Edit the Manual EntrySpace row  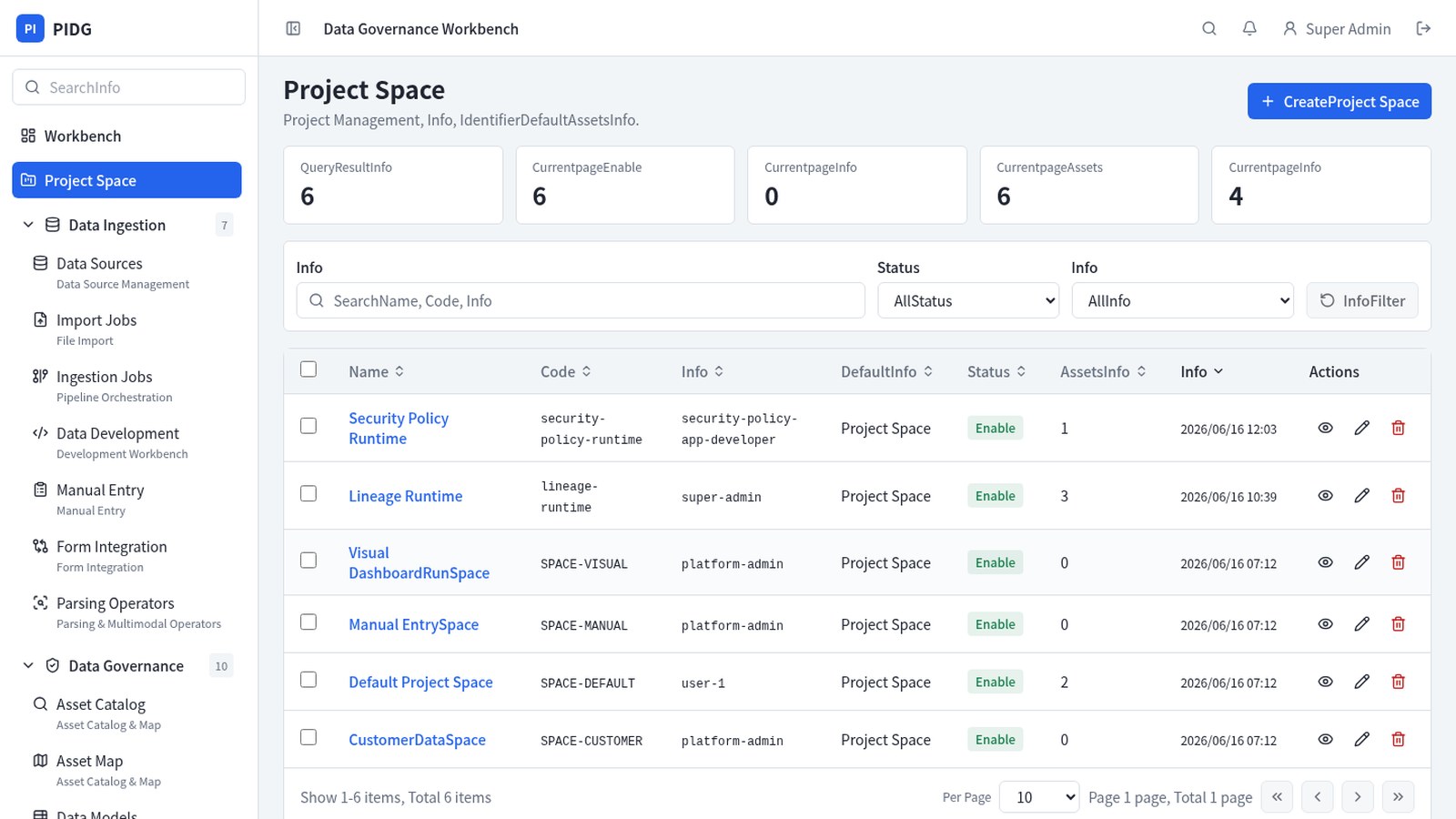[x=1361, y=624]
